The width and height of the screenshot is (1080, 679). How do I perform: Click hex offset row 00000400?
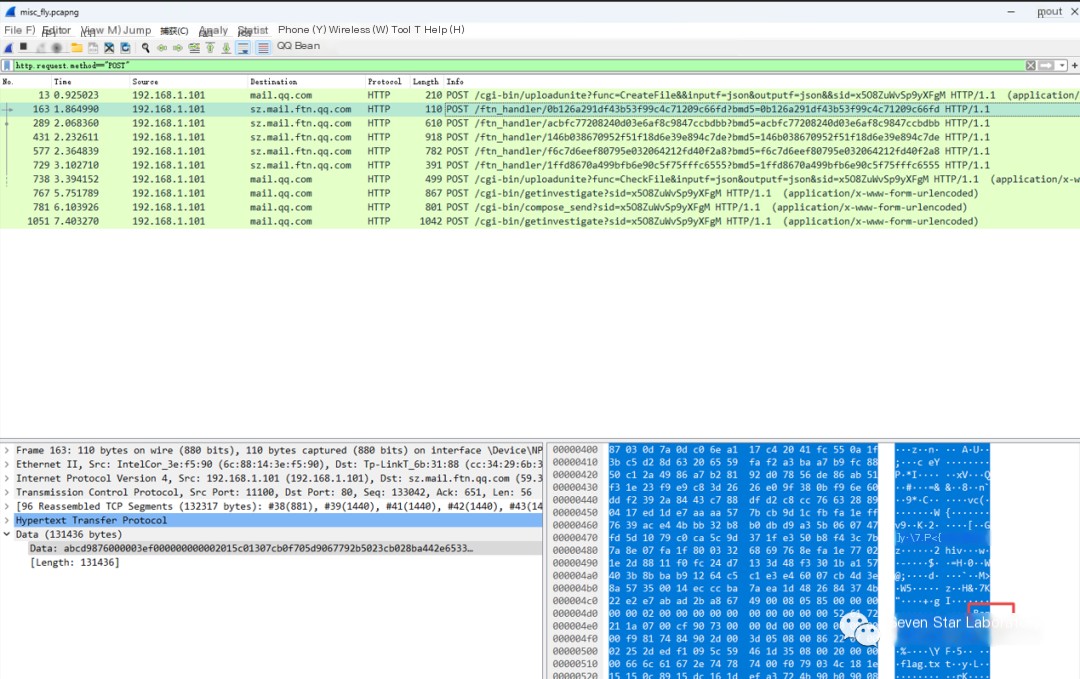click(575, 450)
